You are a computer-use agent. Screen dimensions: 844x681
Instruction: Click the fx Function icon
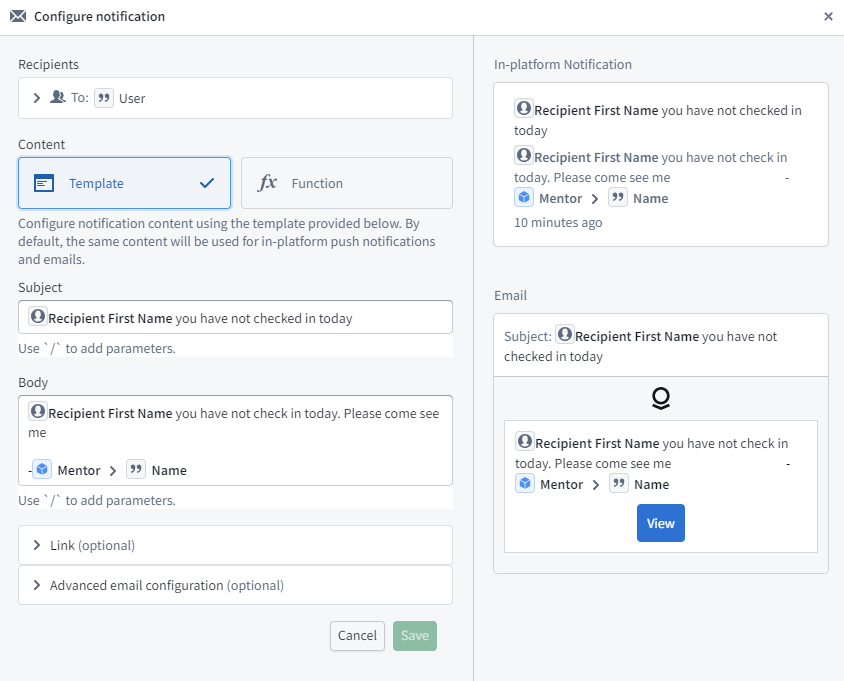point(267,183)
